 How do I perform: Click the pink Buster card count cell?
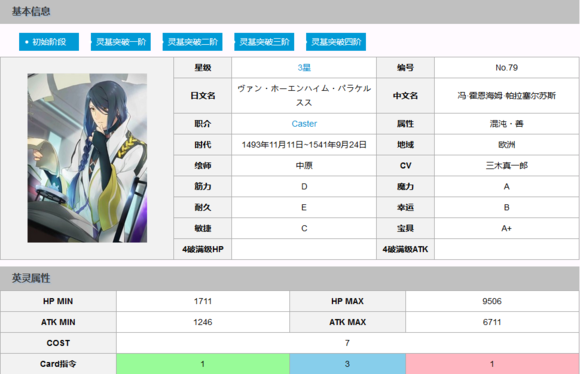(x=492, y=364)
